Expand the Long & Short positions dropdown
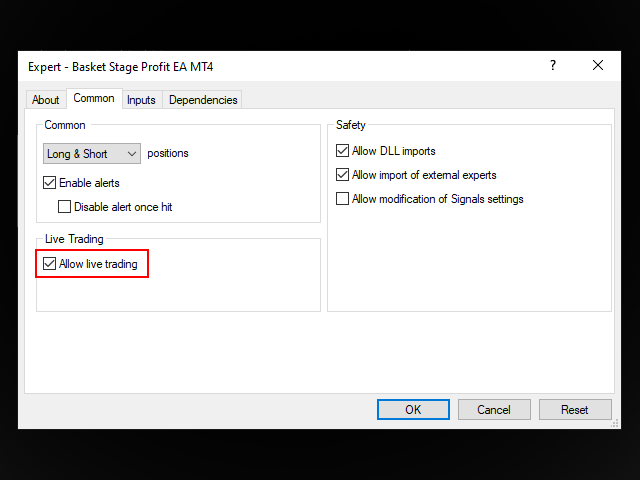Viewport: 640px width, 480px height. pyautogui.click(x=92, y=154)
